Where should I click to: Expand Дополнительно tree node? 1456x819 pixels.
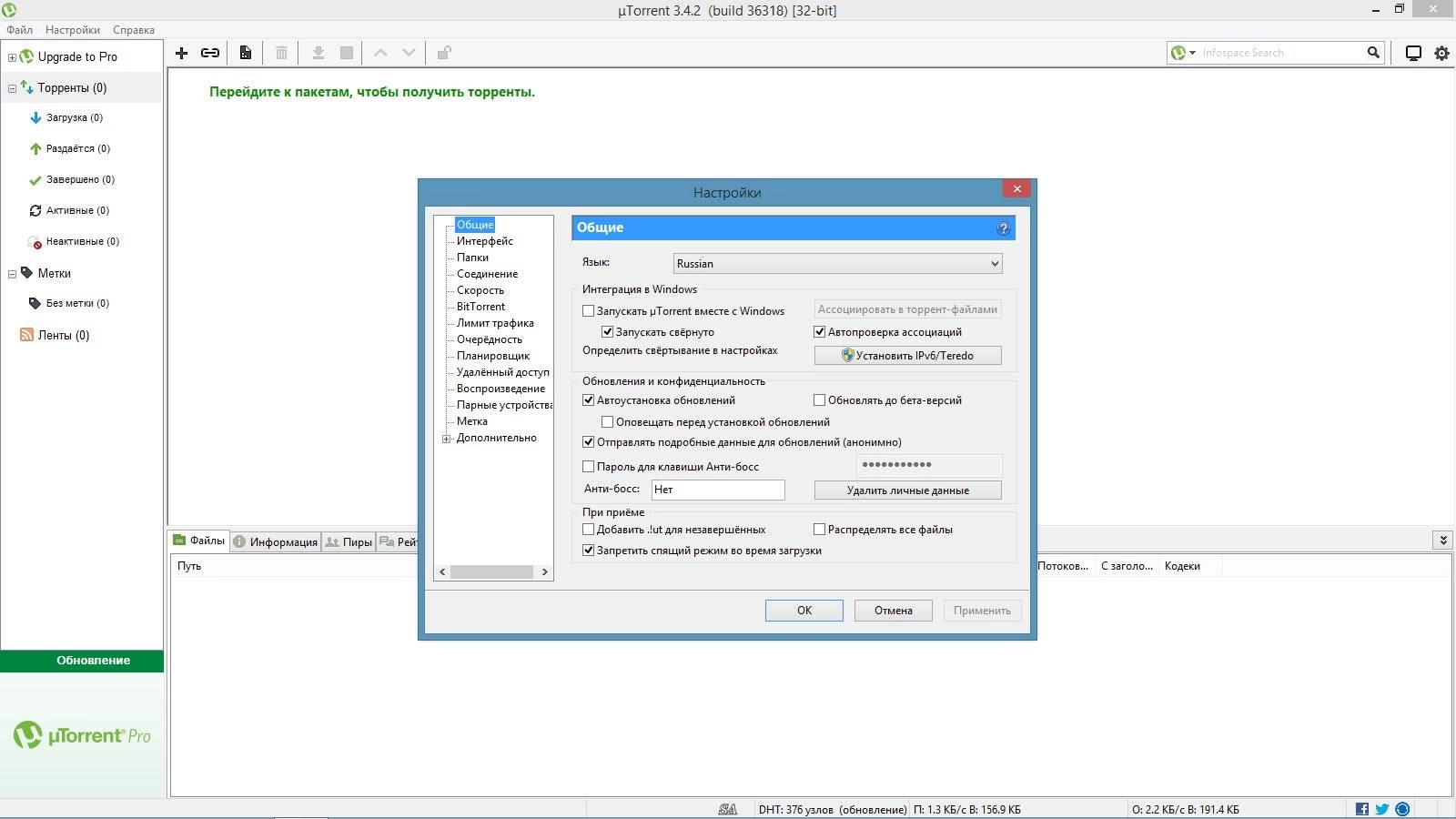(447, 439)
